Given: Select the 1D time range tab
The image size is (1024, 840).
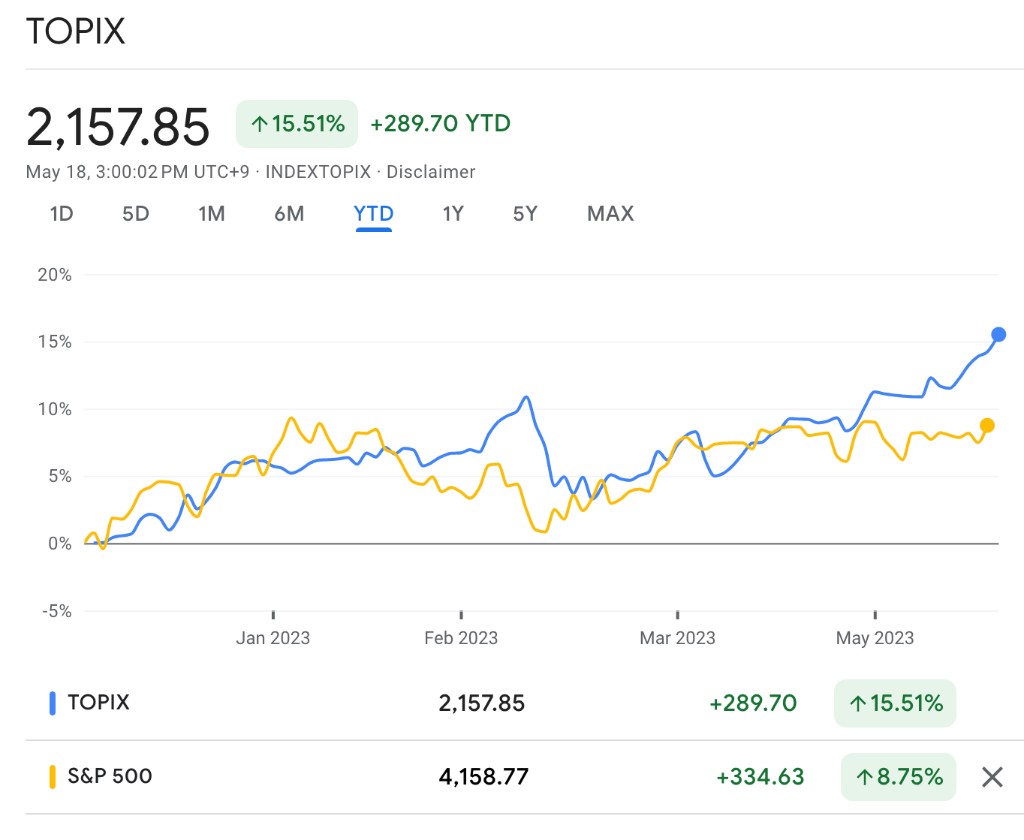Looking at the screenshot, I should (61, 214).
